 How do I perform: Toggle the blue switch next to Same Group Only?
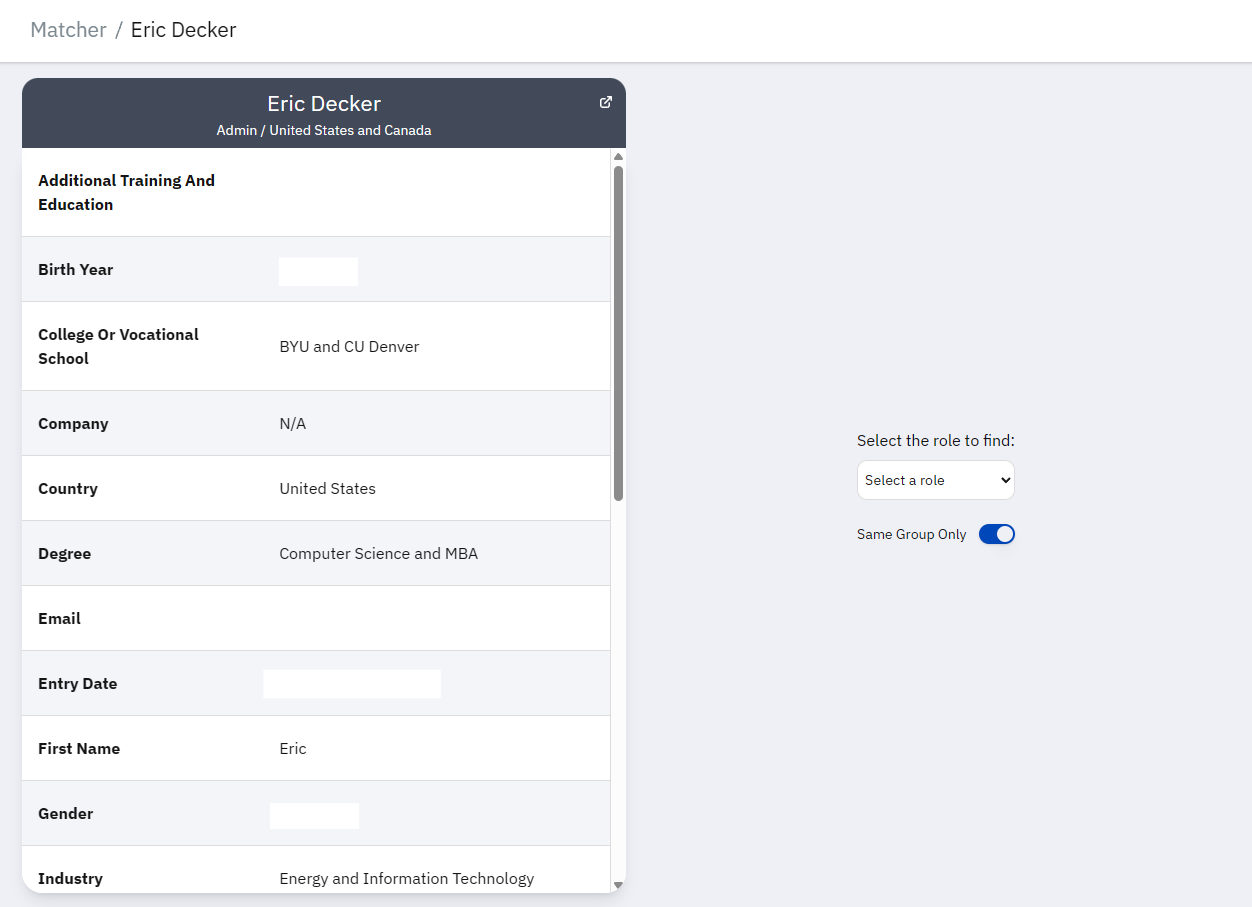[996, 533]
